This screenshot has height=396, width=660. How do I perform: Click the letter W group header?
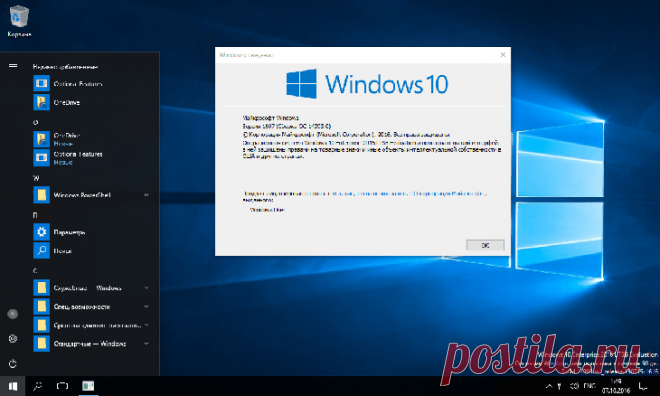click(x=36, y=178)
